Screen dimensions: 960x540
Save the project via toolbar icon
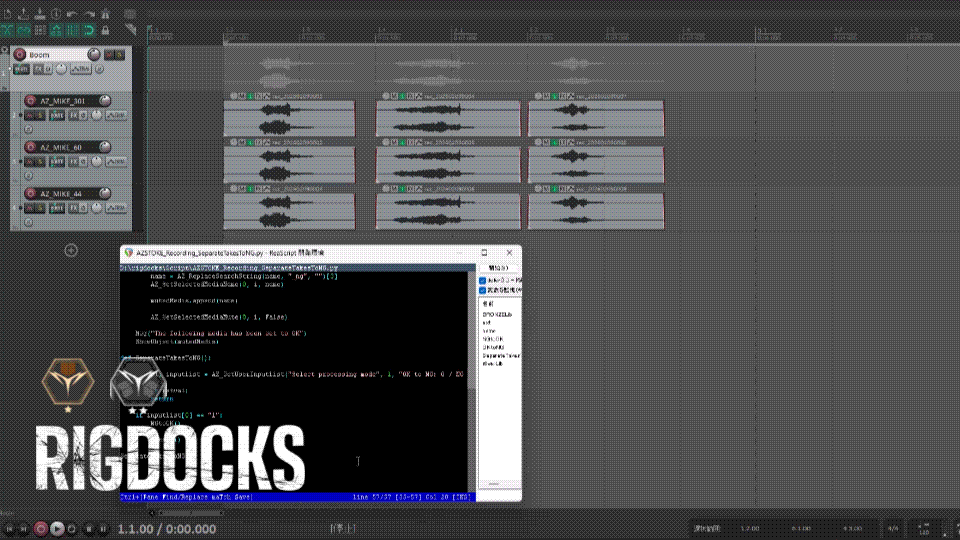click(x=40, y=13)
